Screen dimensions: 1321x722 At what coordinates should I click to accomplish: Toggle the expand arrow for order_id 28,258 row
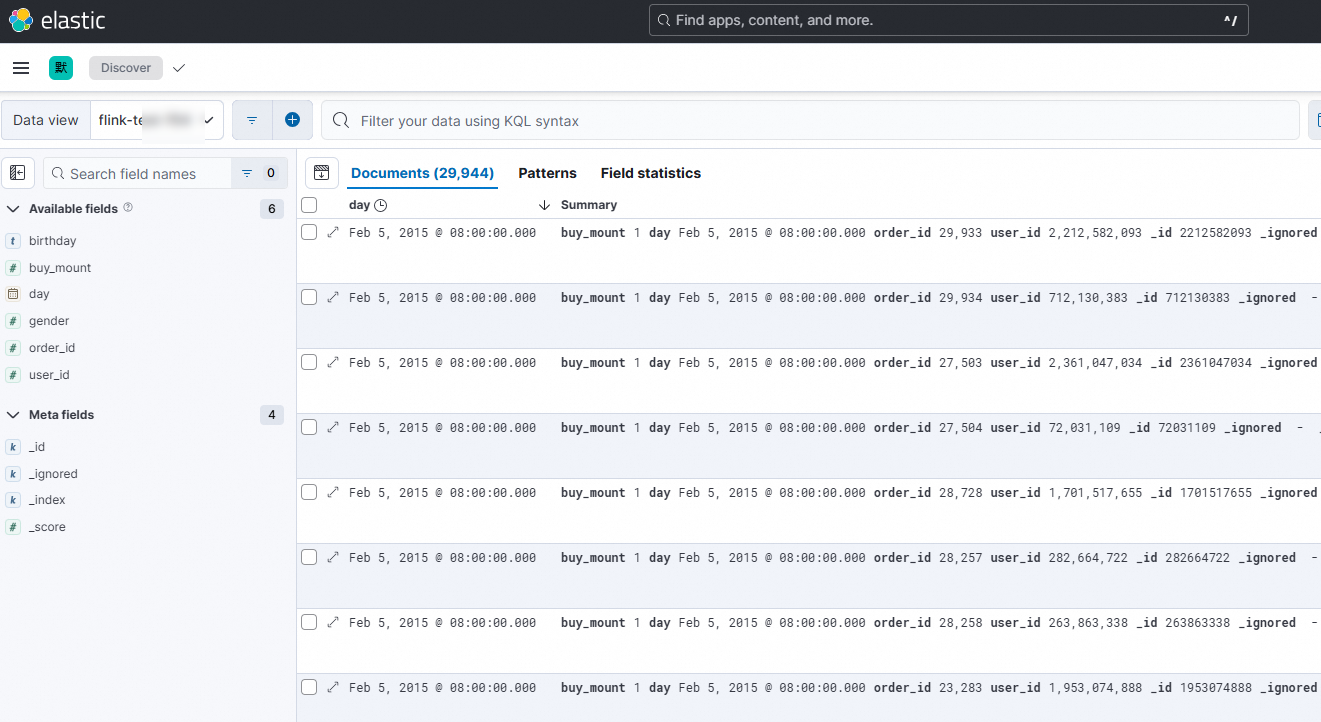pyautogui.click(x=333, y=622)
